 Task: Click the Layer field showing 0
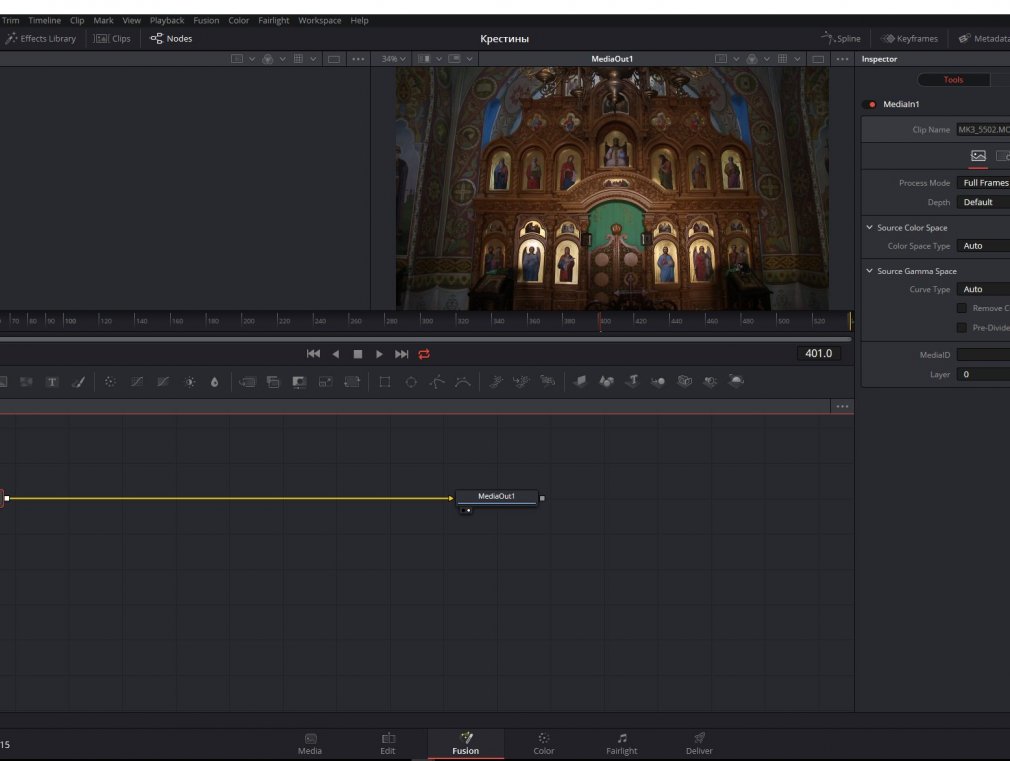pyautogui.click(x=983, y=374)
